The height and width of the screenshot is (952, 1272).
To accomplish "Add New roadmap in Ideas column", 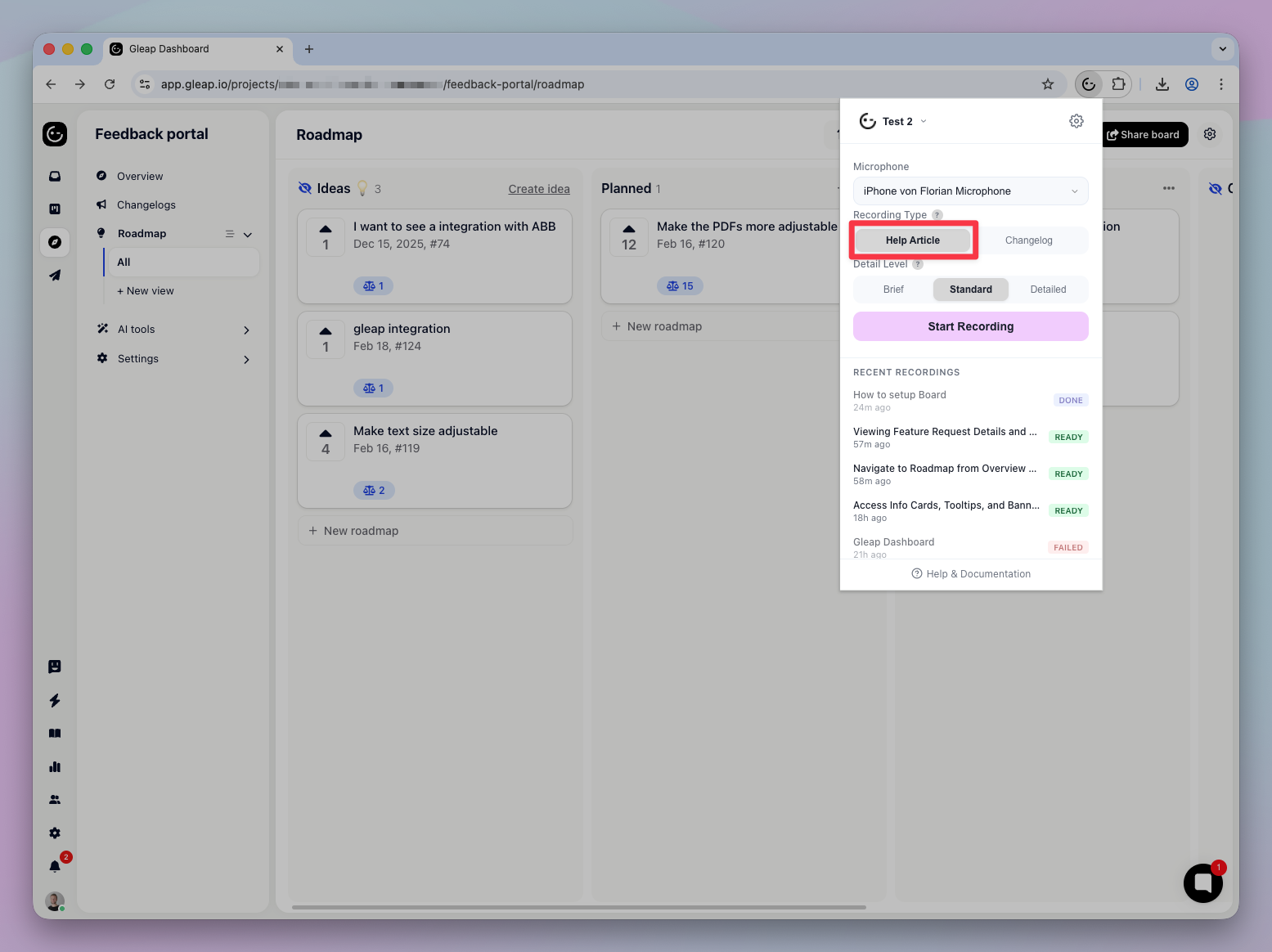I will [x=435, y=531].
